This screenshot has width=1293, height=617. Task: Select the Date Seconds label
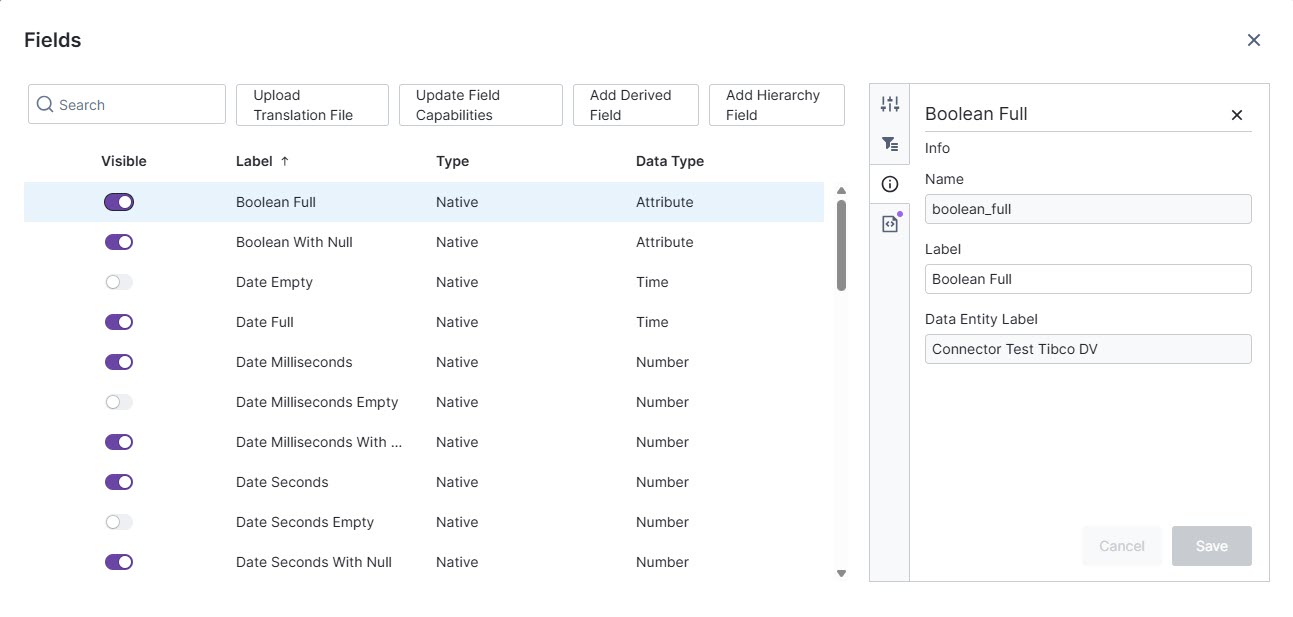(x=282, y=482)
